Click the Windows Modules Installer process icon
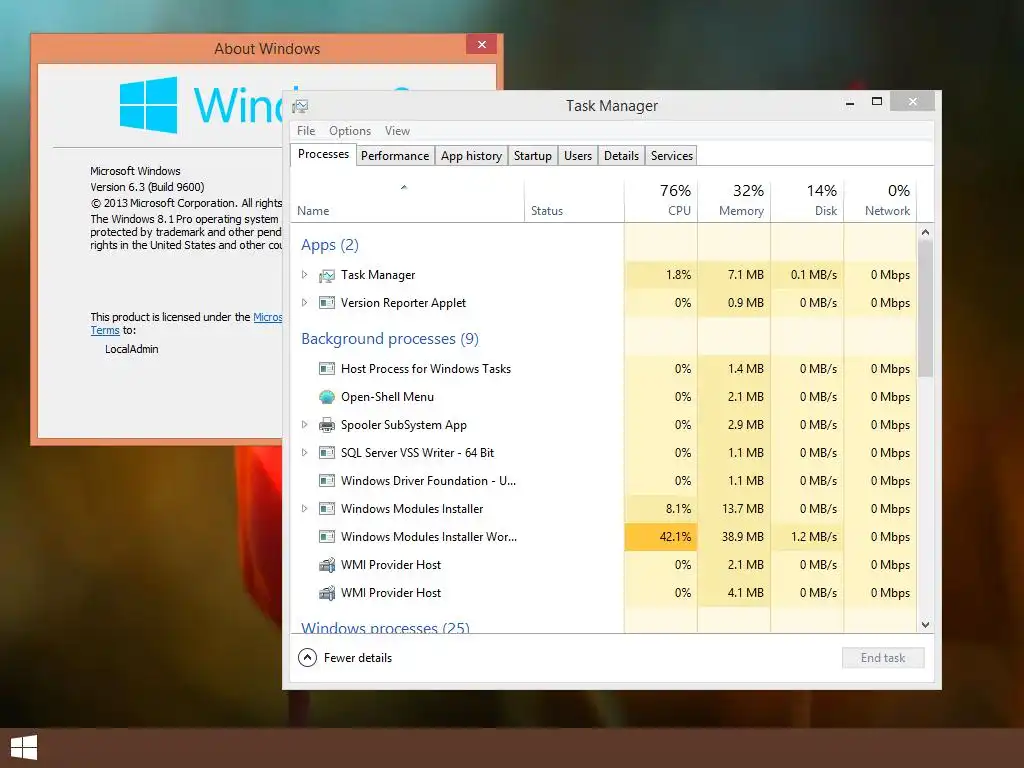The height and width of the screenshot is (768, 1024). click(327, 509)
